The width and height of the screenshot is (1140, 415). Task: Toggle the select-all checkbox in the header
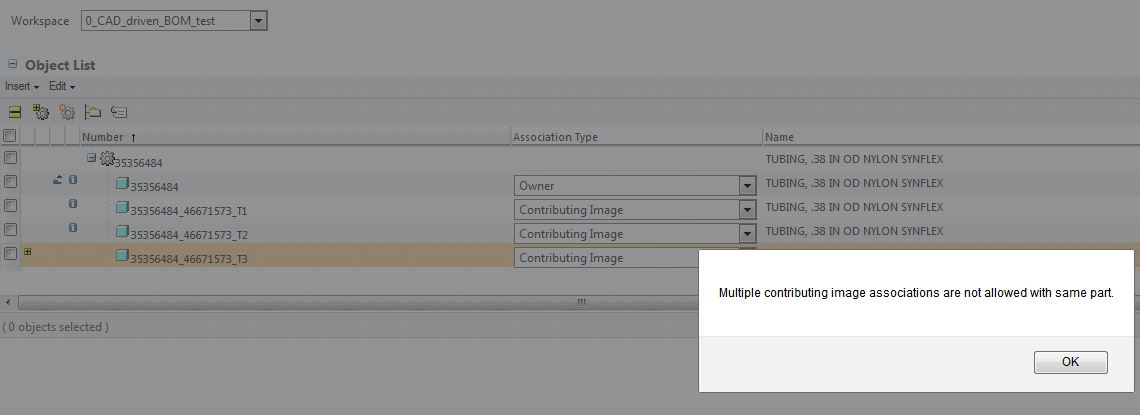tap(9, 136)
